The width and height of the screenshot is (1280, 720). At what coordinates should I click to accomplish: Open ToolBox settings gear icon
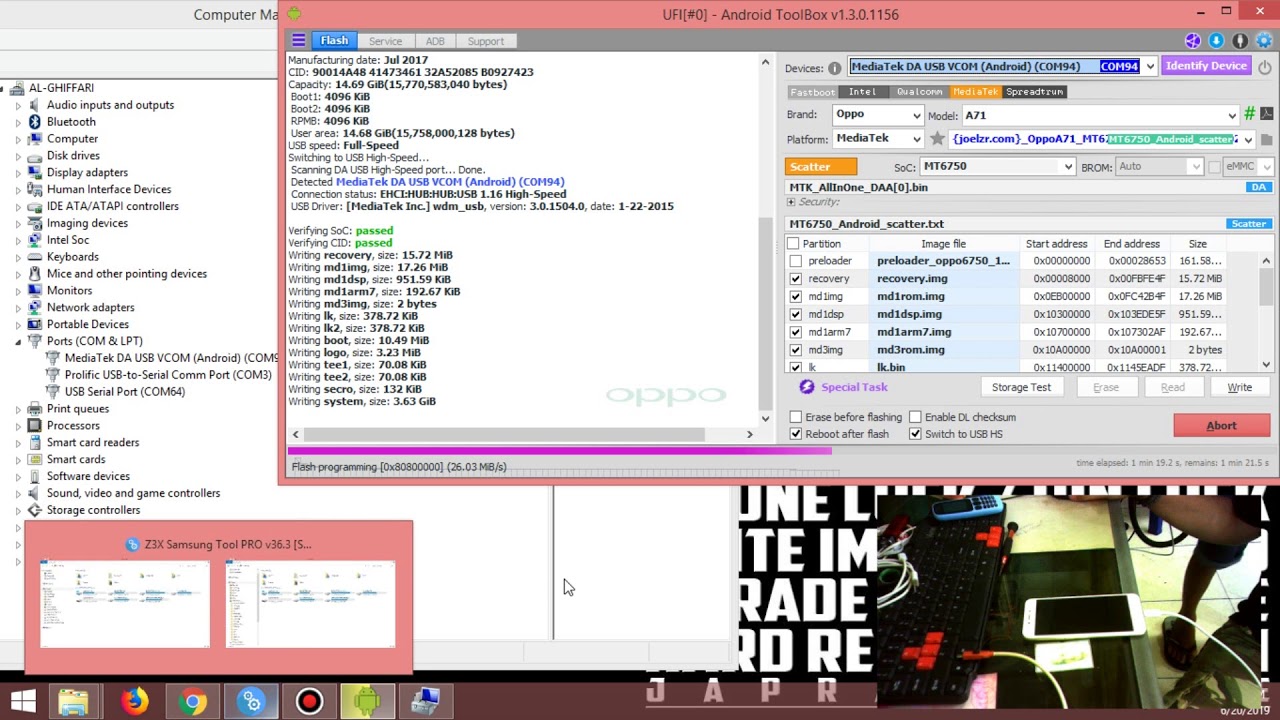(x=1264, y=41)
